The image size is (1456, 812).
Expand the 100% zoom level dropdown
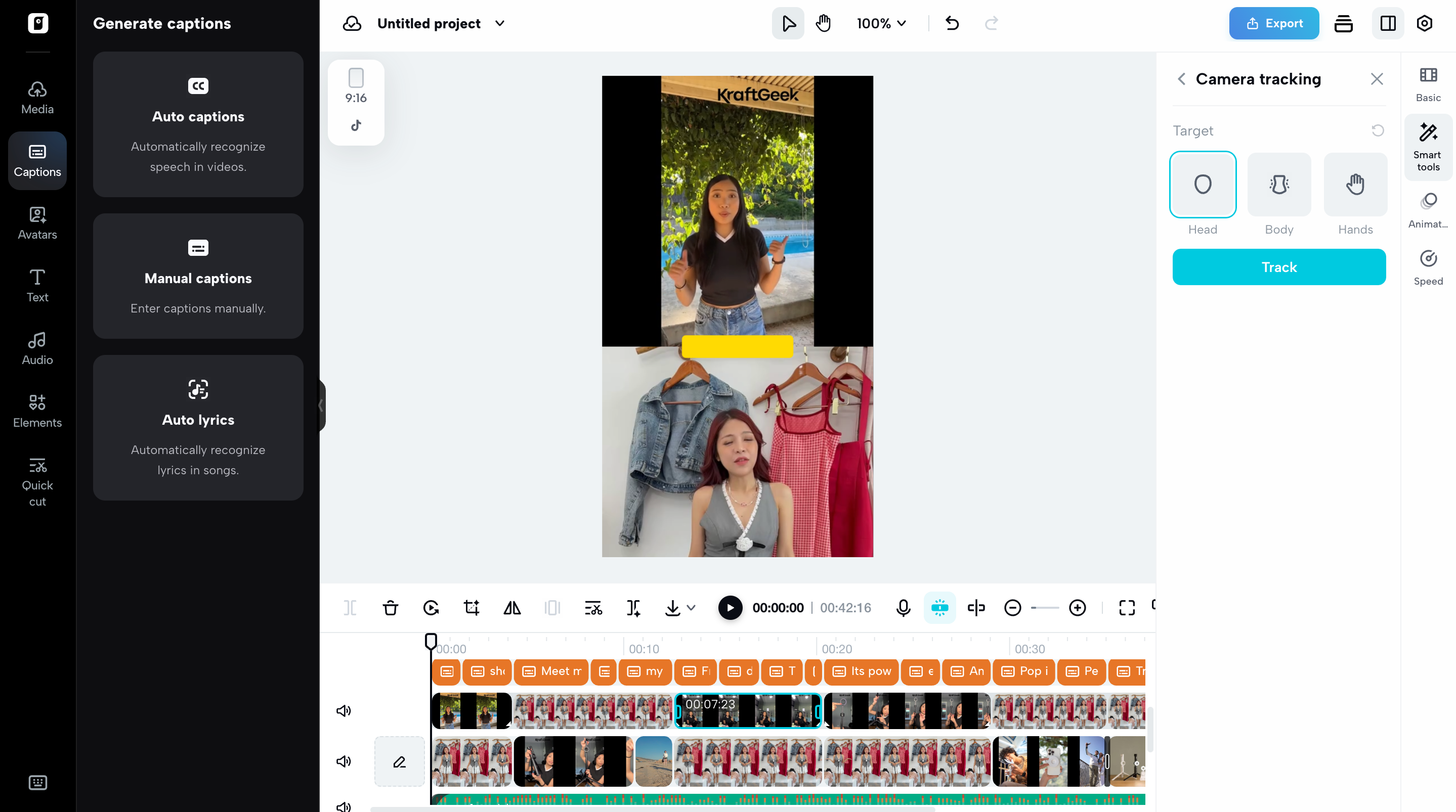(881, 23)
